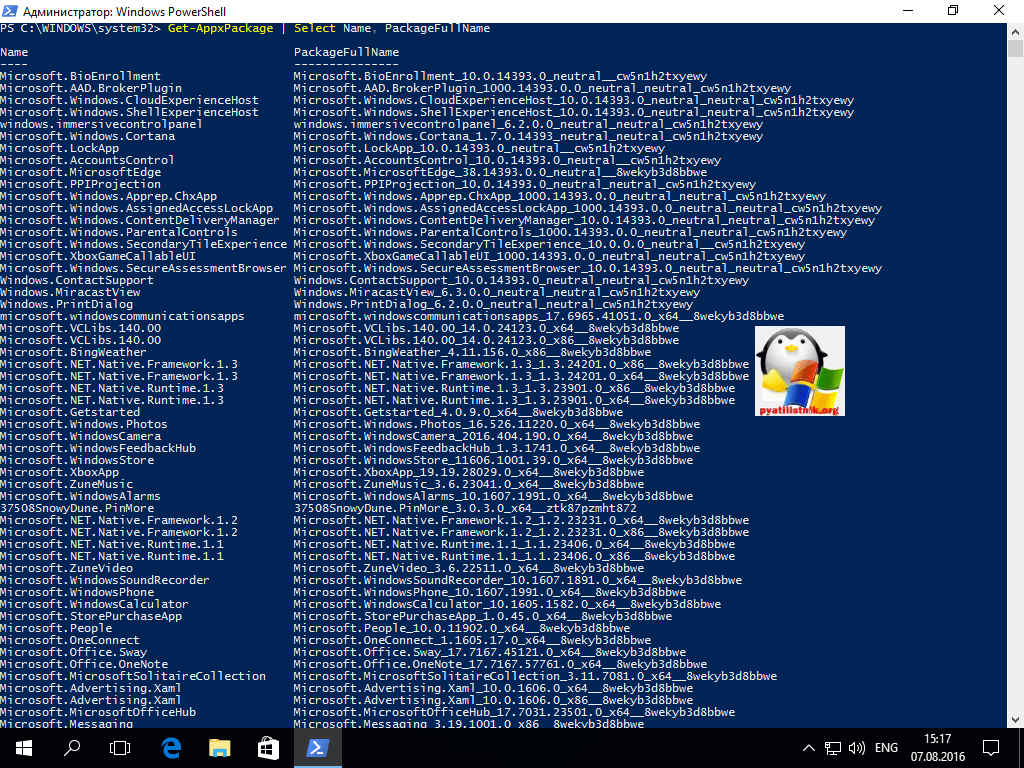Click Windows.MiracastView name entry
Screen dimensions: 1024x768
pyautogui.click(x=70, y=292)
